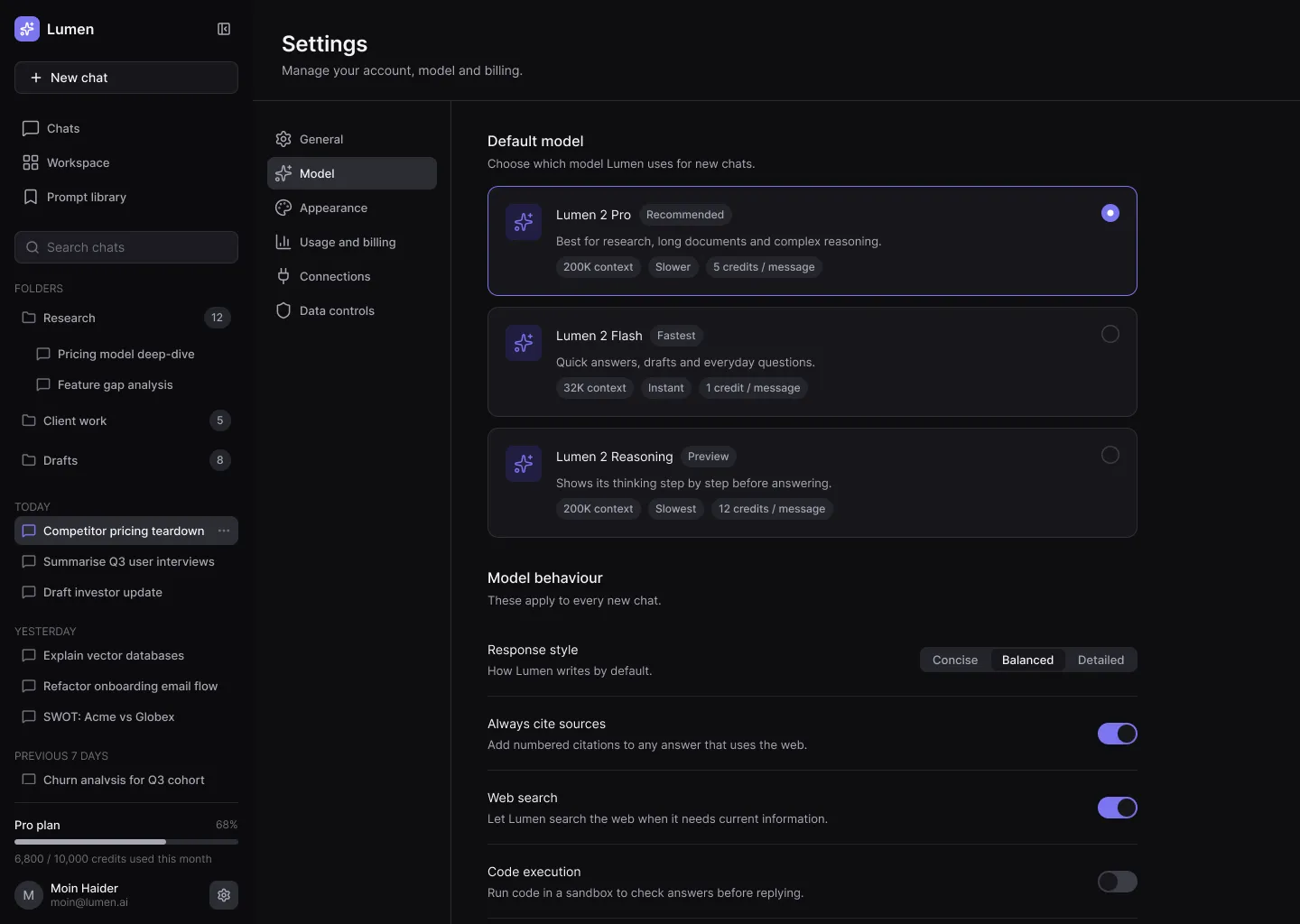The height and width of the screenshot is (924, 1300).
Task: Click the Data controls shield icon
Action: [283, 310]
